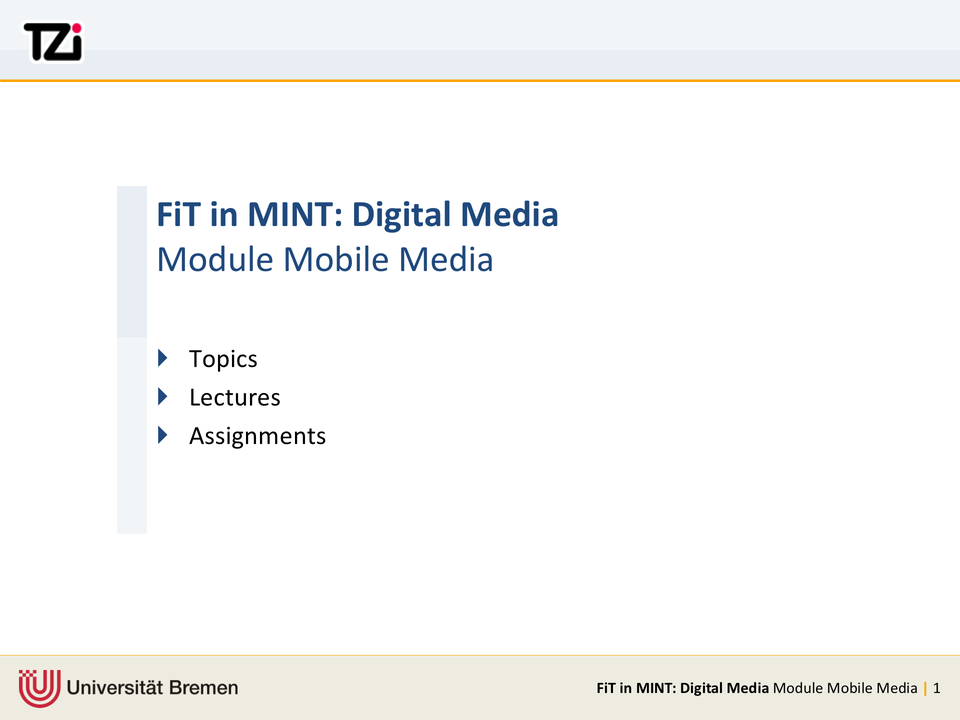This screenshot has height=720, width=960.
Task: Select the footer text 'Module Mobile Media'
Action: click(845, 688)
